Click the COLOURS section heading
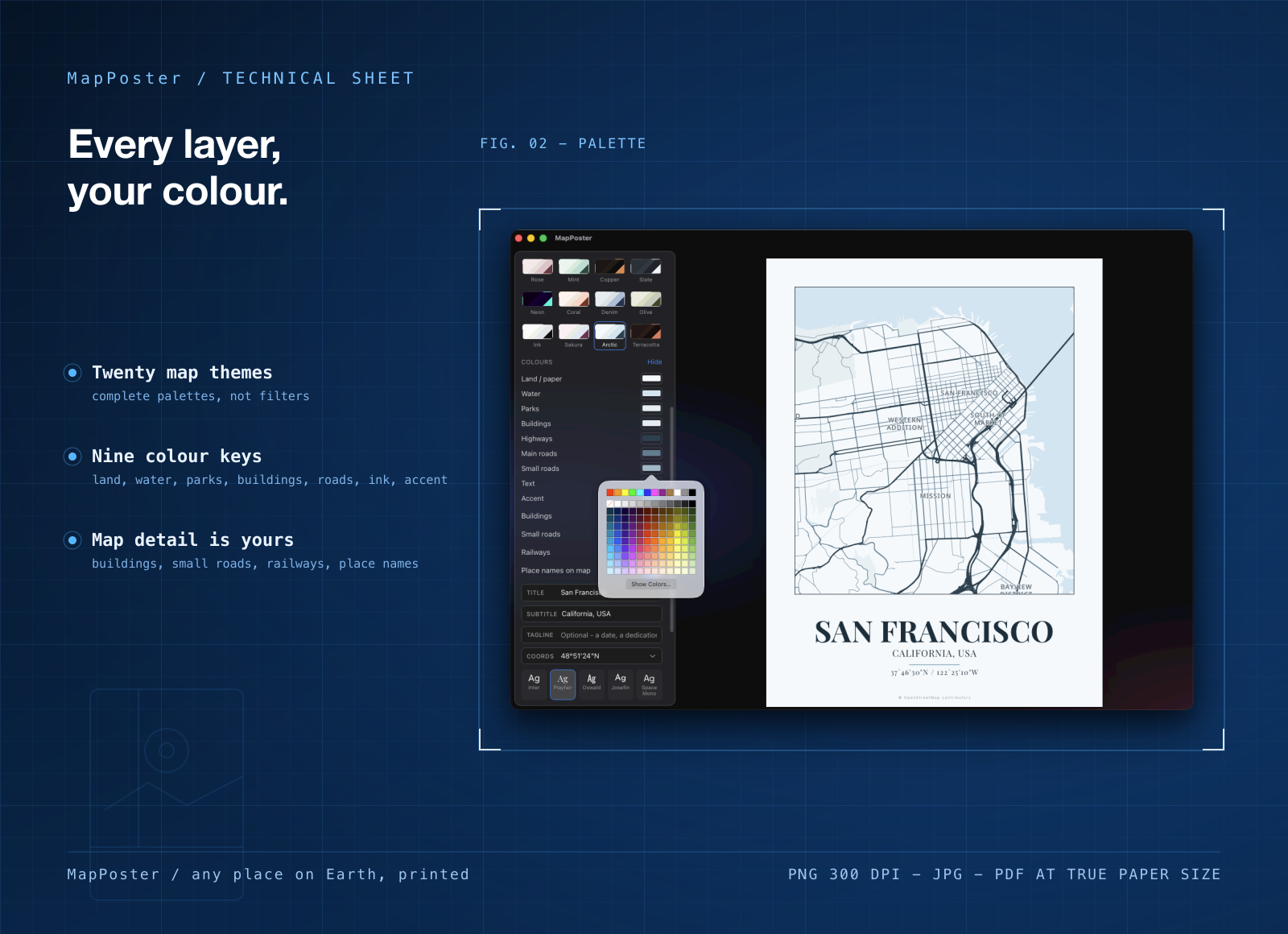Screen dimensions: 1288x934 [537, 362]
